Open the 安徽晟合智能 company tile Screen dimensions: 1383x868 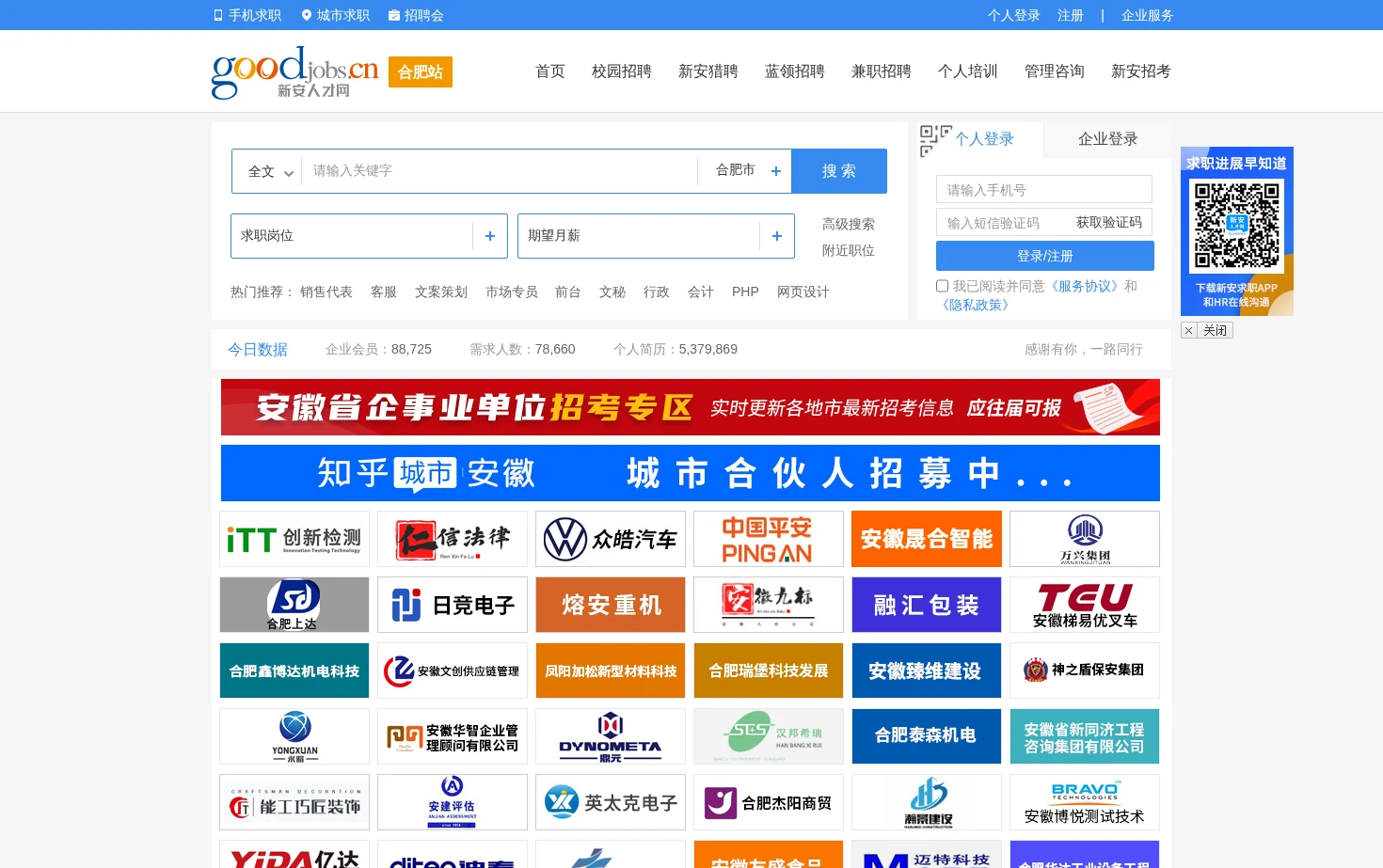[x=927, y=539]
